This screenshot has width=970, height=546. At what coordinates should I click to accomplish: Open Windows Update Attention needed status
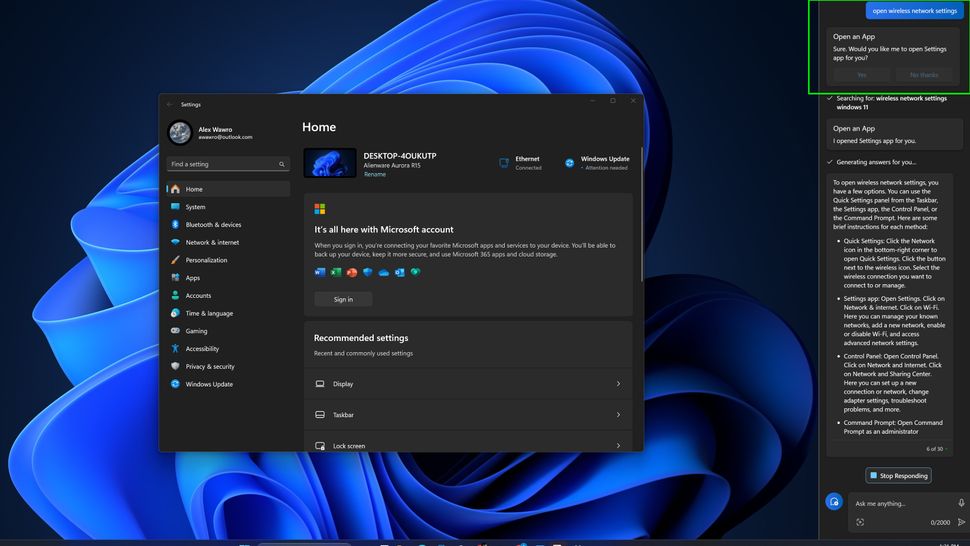597,163
